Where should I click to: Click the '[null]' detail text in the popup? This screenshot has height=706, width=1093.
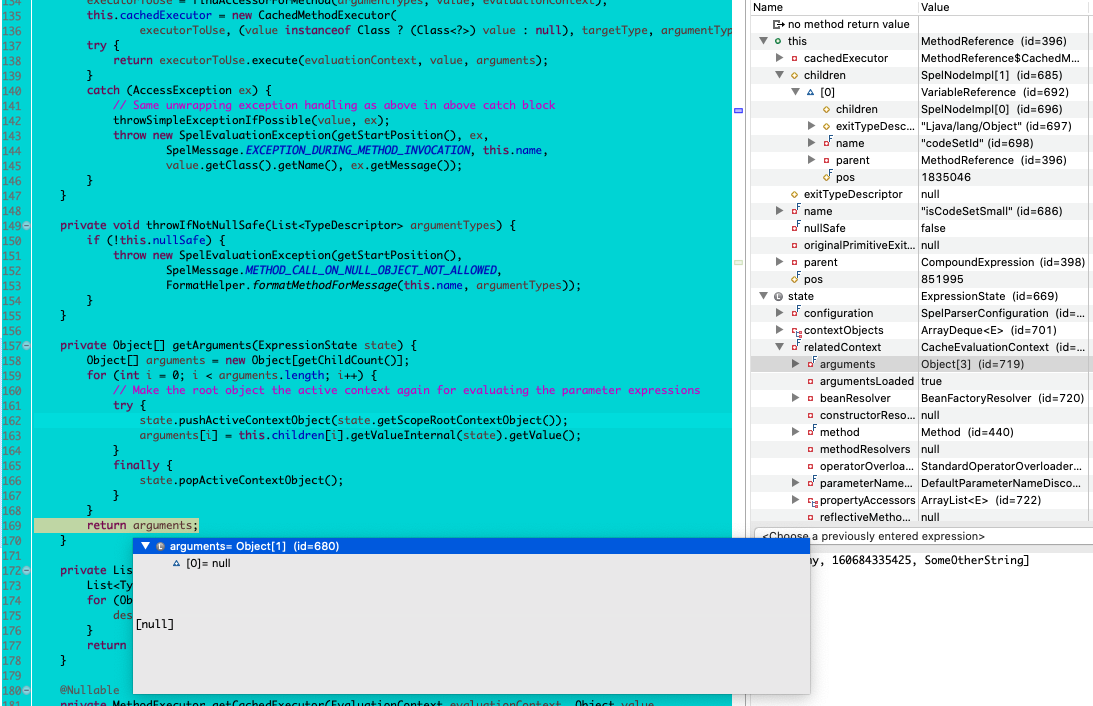155,624
